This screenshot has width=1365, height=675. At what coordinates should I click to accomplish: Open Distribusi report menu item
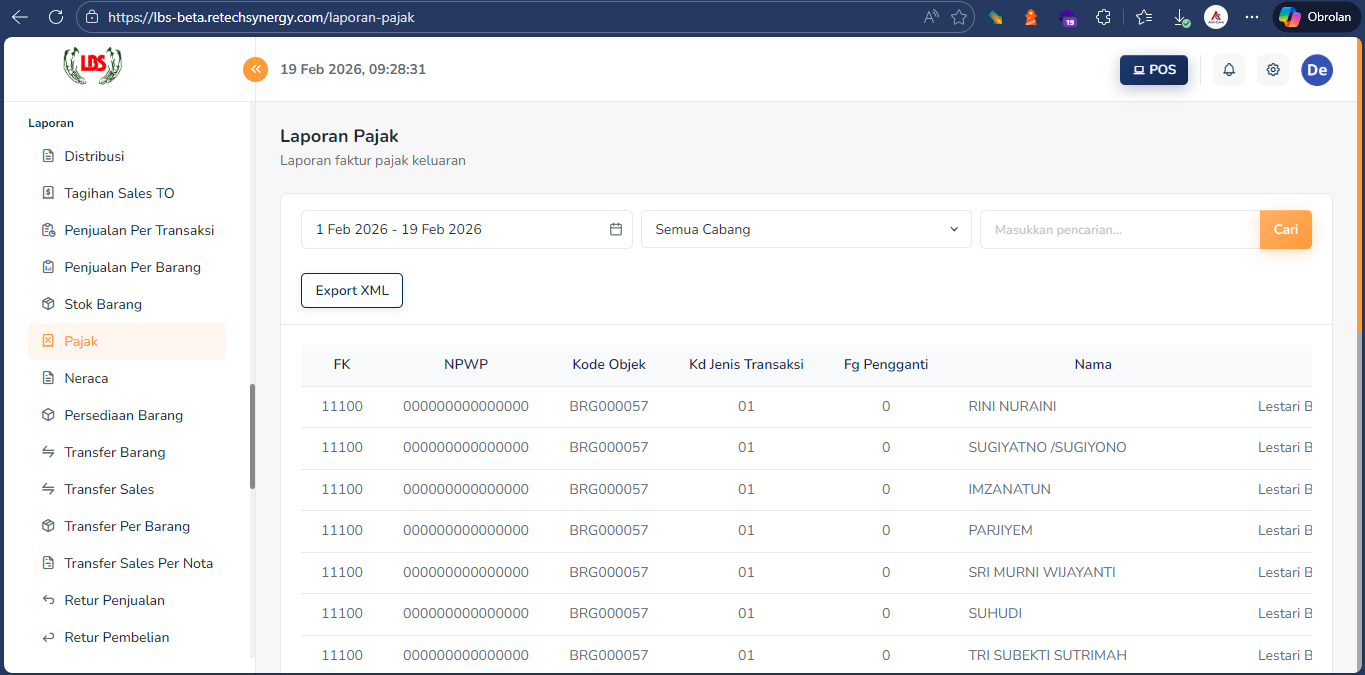pyautogui.click(x=127, y=156)
